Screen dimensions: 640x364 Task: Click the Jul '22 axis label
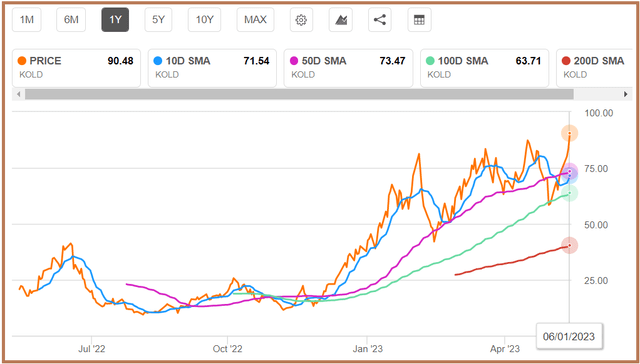pos(91,349)
